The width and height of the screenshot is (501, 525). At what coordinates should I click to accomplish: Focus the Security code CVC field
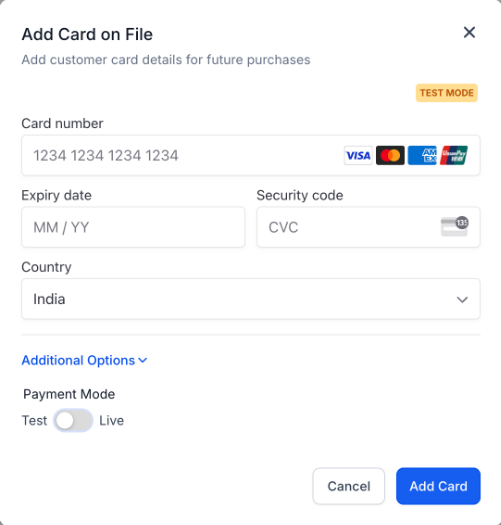point(368,227)
